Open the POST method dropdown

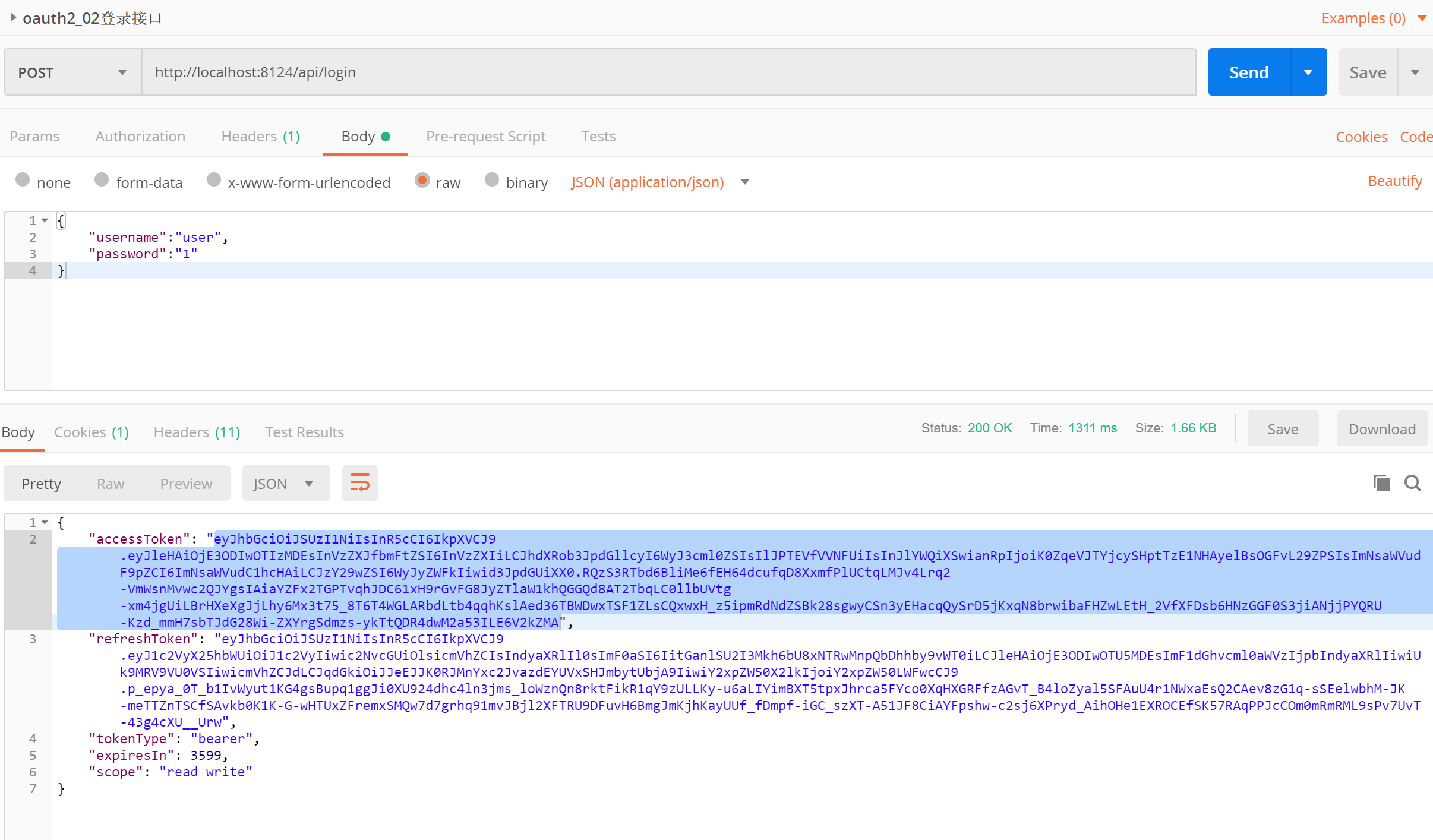(72, 72)
